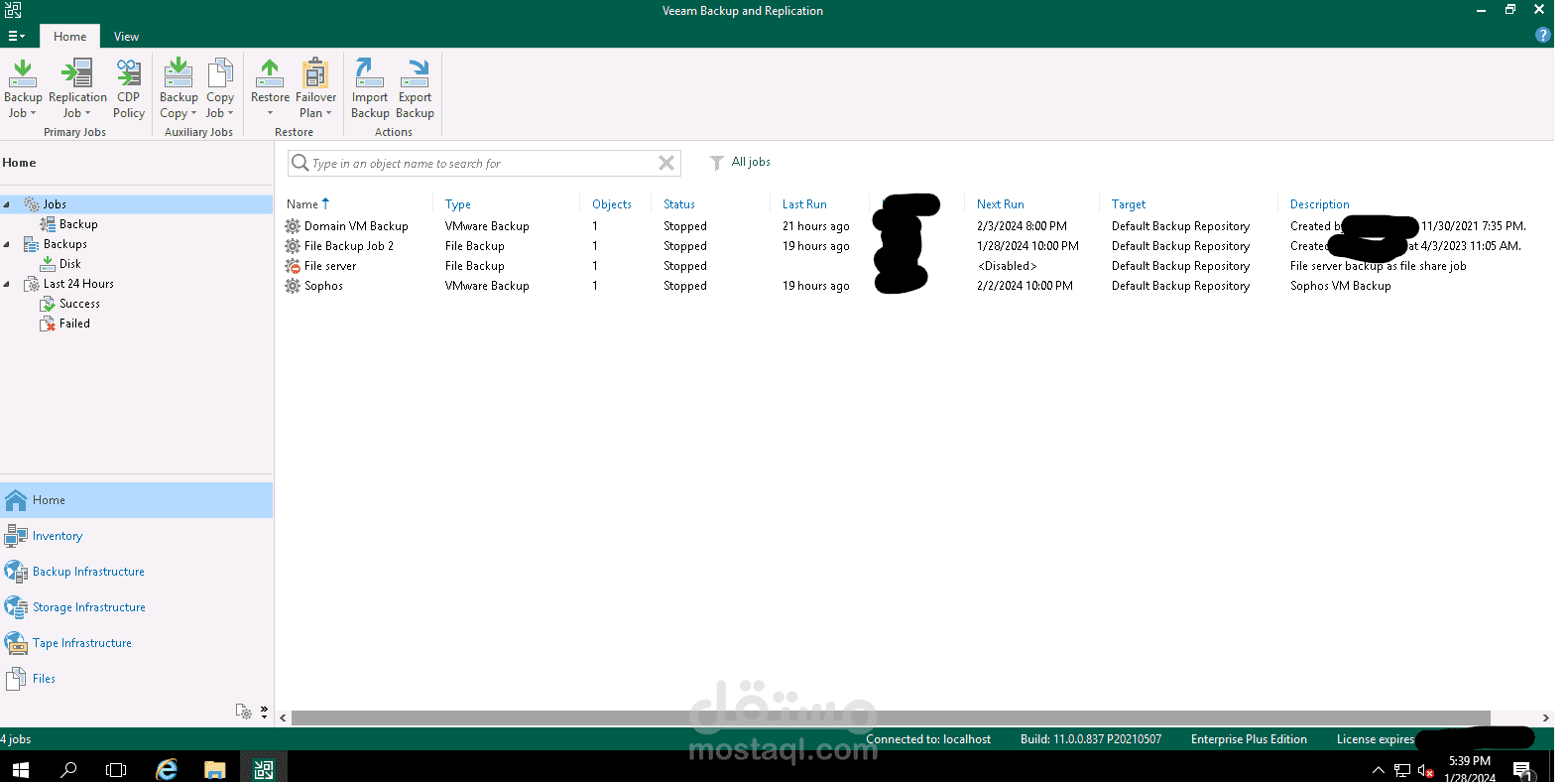Select the Sophos job row
Screen dimensions: 1568x782
point(914,286)
